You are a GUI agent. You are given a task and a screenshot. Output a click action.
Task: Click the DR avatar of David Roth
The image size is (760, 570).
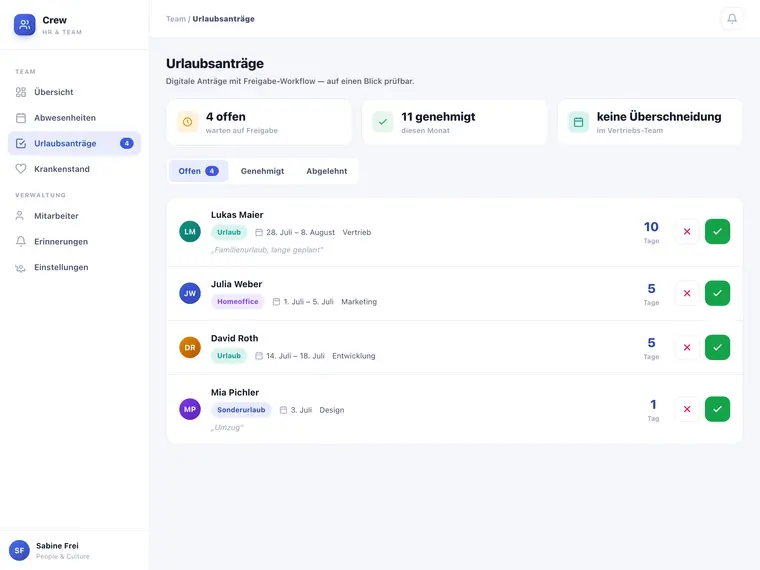click(190, 348)
